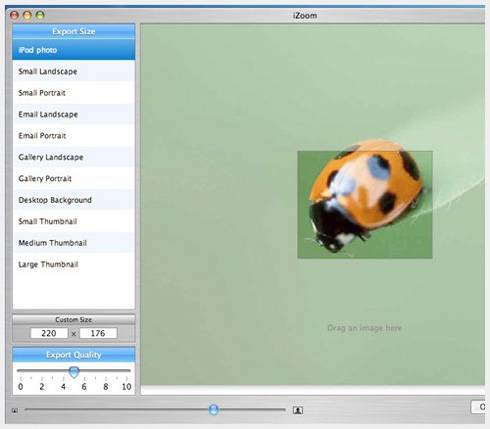Choose Gallery Landscape preset

coord(74,157)
